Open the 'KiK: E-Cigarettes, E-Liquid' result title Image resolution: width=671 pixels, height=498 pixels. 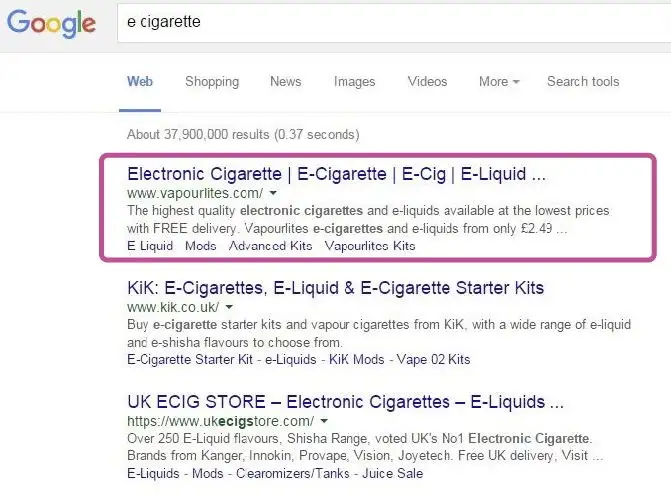tap(336, 288)
